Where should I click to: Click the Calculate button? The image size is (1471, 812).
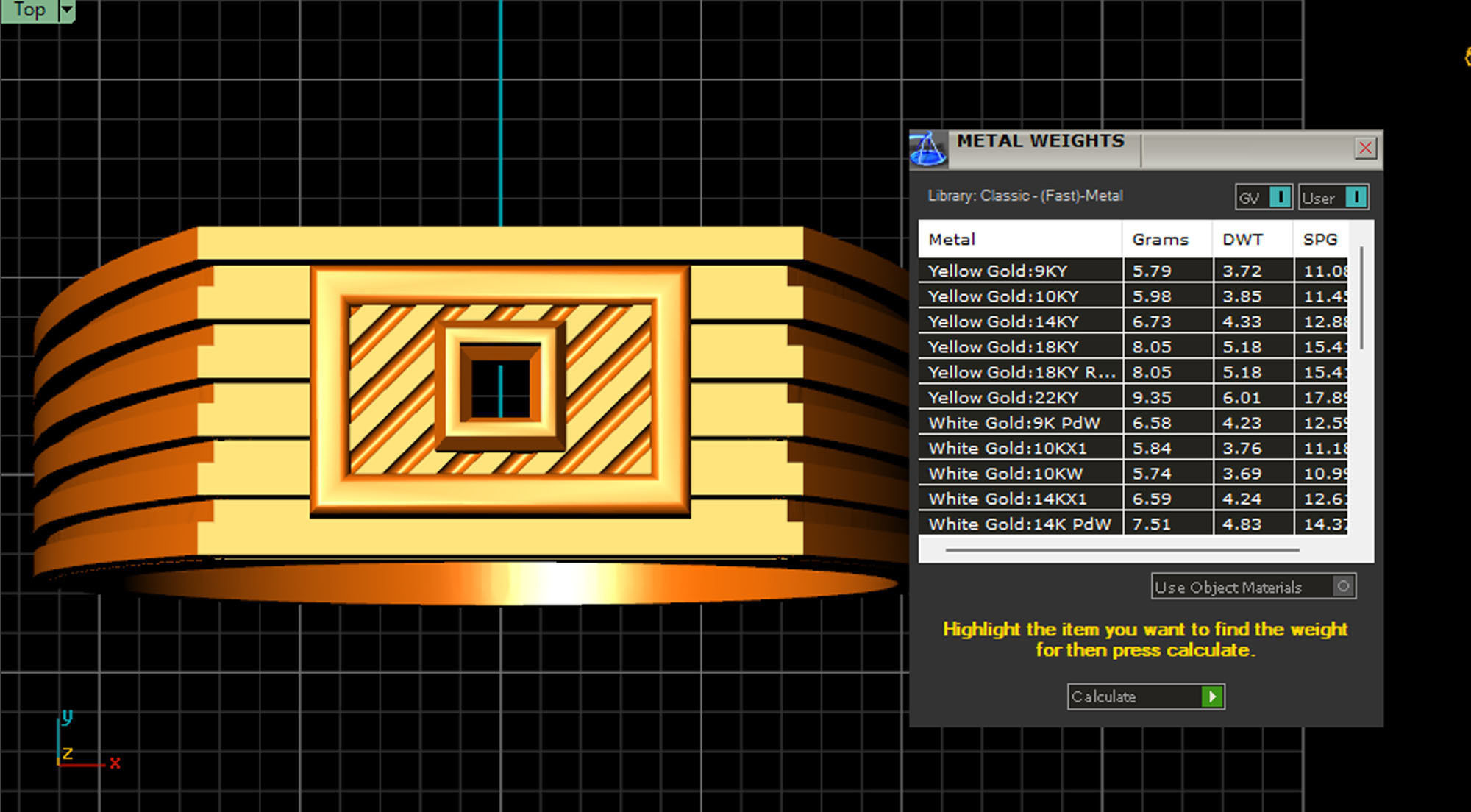tap(1145, 697)
